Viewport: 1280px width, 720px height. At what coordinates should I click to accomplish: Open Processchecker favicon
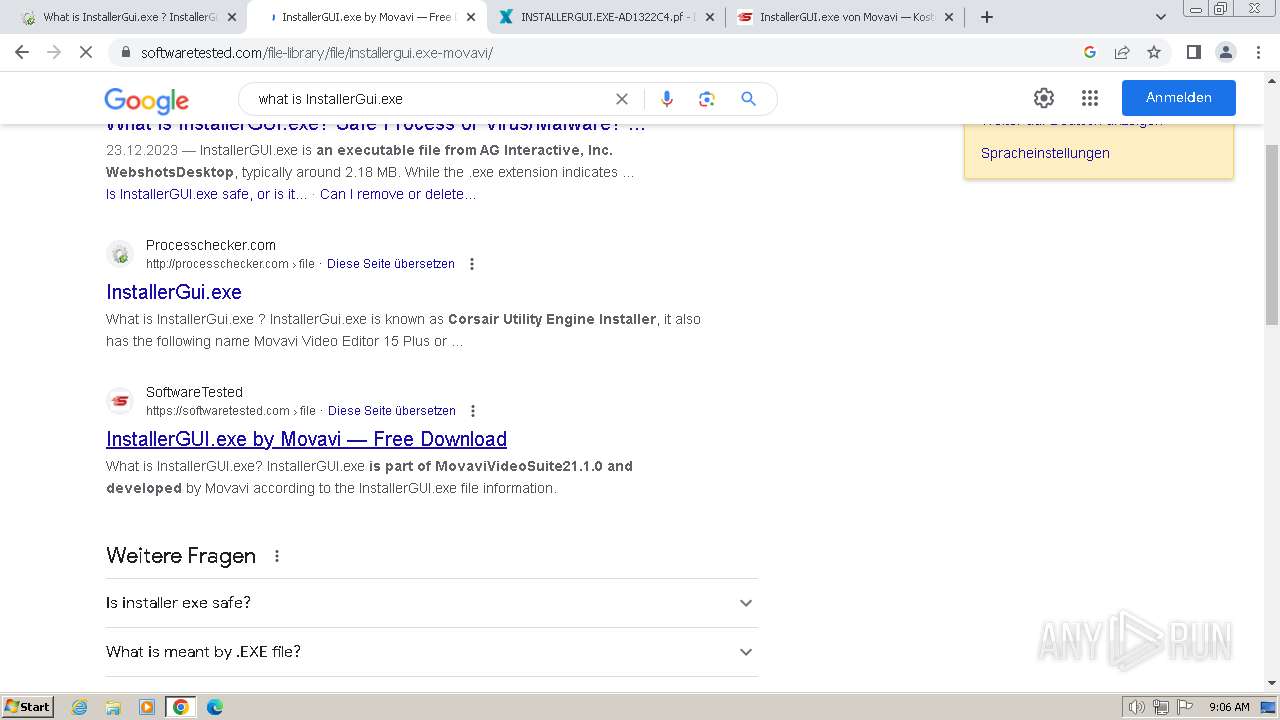tap(120, 254)
